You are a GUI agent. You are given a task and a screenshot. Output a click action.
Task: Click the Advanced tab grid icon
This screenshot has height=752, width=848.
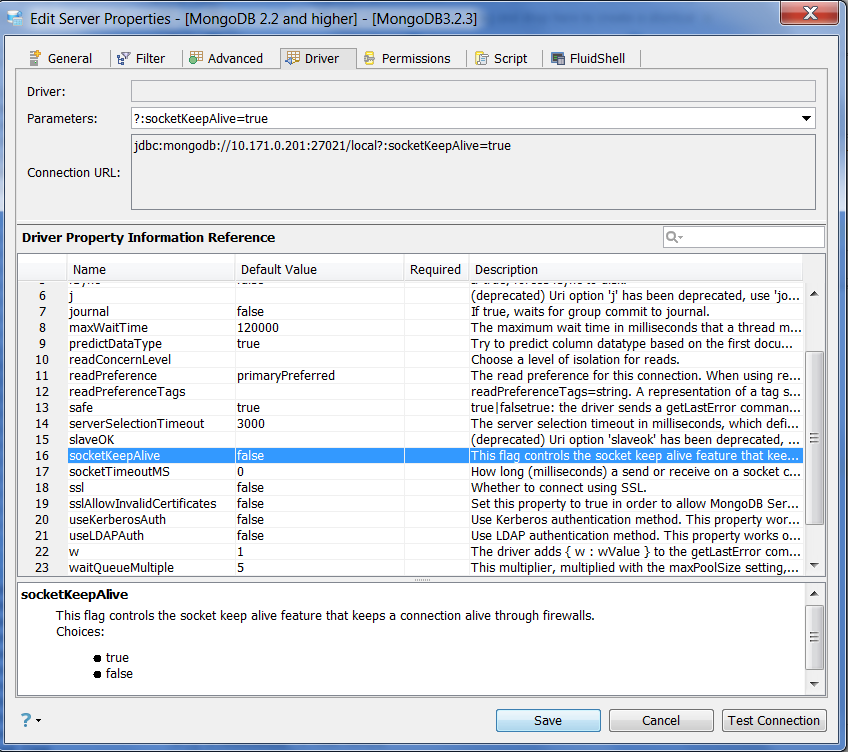[196, 58]
